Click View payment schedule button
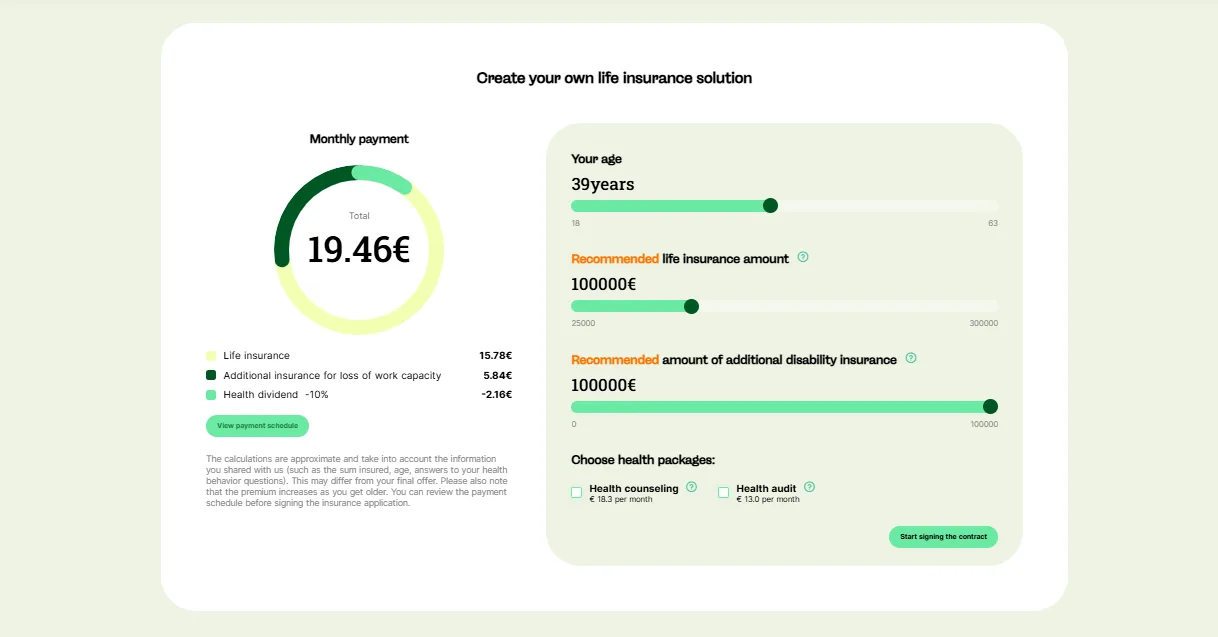Image resolution: width=1218 pixels, height=637 pixels. [258, 426]
